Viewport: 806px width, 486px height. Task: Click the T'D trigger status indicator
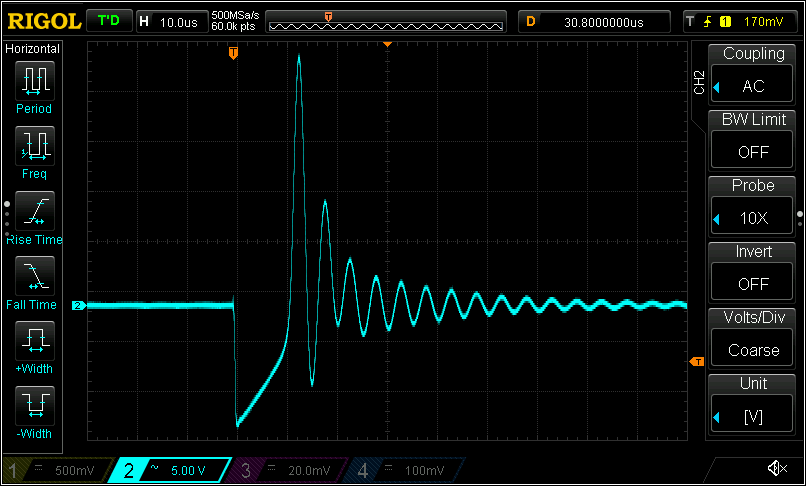108,21
